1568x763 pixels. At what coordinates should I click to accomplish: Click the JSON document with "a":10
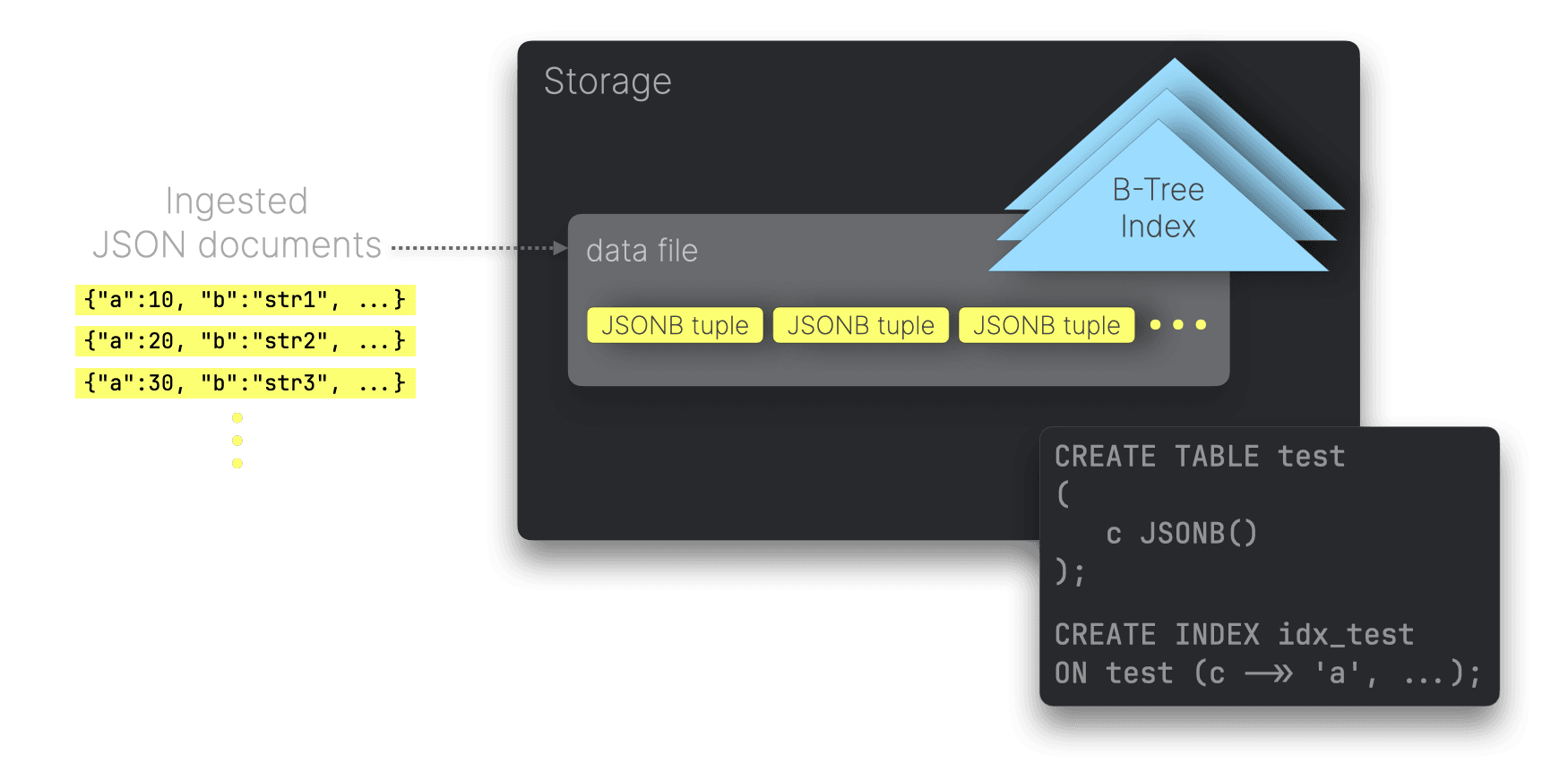[245, 299]
